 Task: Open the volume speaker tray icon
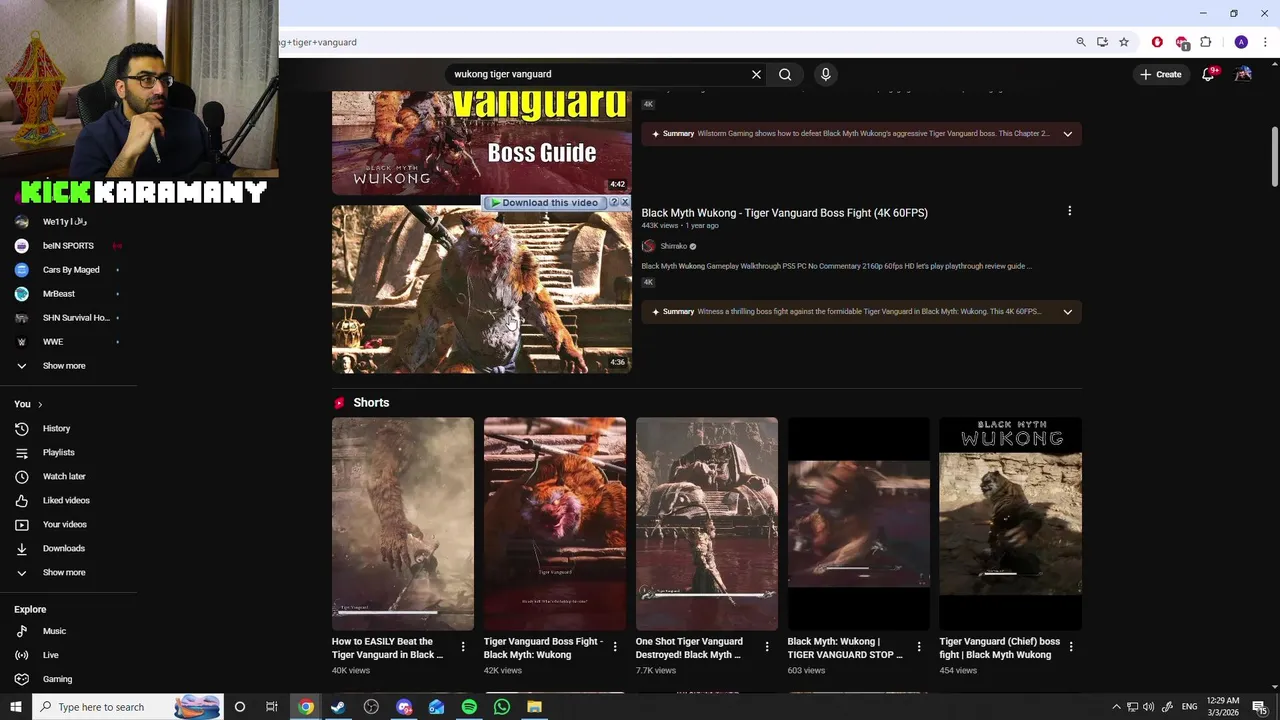(x=1148, y=707)
